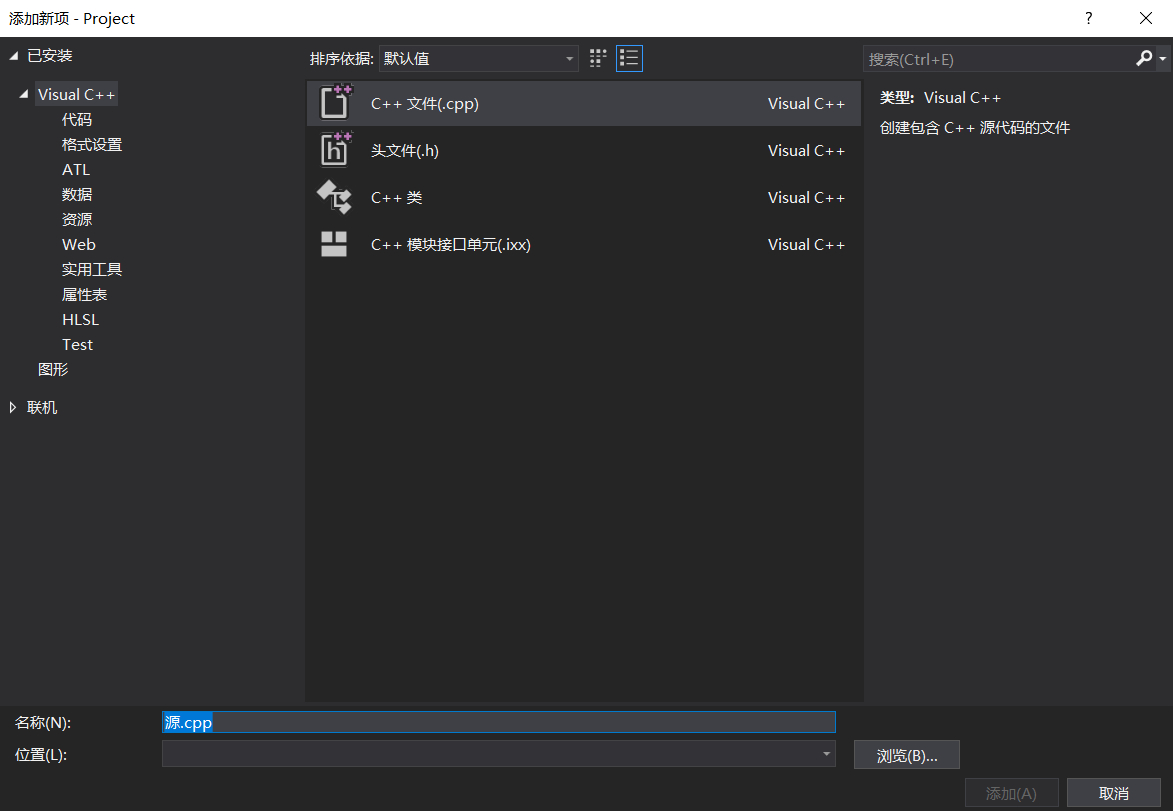Select the Test category

[x=77, y=344]
